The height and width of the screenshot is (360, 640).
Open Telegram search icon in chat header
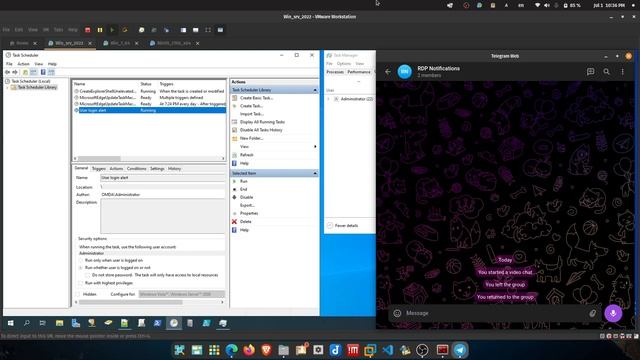pos(607,71)
